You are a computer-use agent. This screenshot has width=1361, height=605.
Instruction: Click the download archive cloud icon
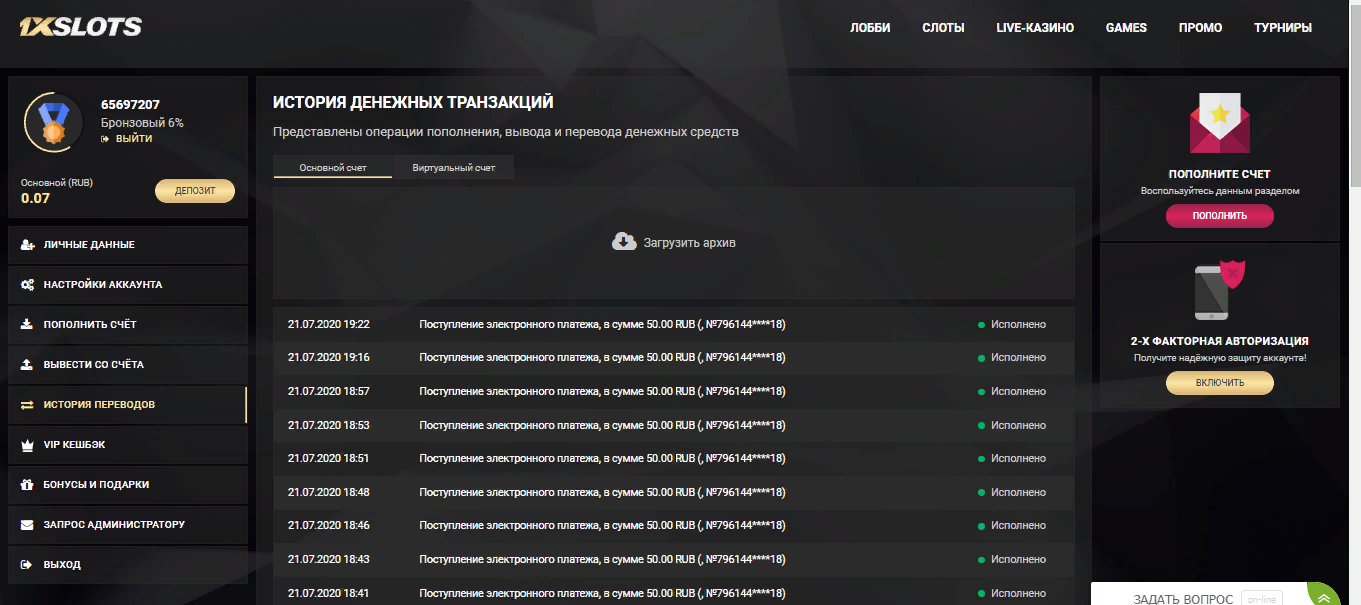[622, 241]
